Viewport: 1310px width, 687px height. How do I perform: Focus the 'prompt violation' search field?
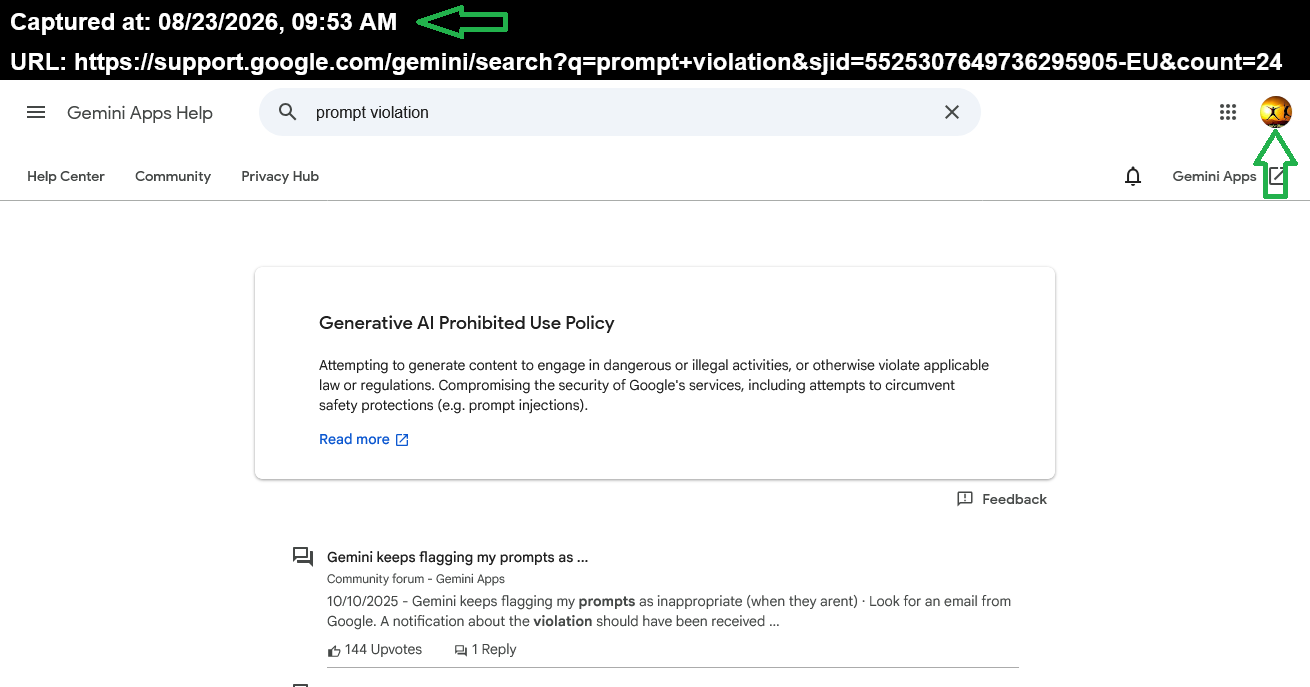[x=620, y=112]
